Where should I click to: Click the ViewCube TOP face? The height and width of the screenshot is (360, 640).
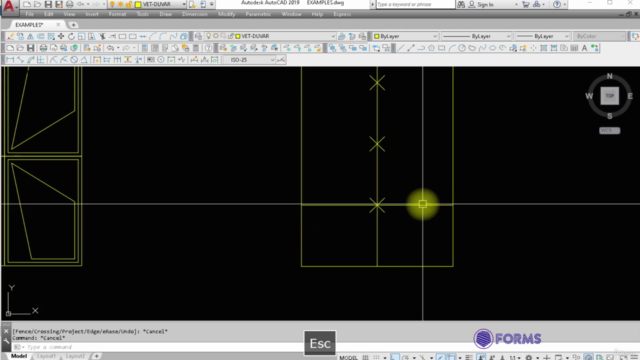pos(609,96)
